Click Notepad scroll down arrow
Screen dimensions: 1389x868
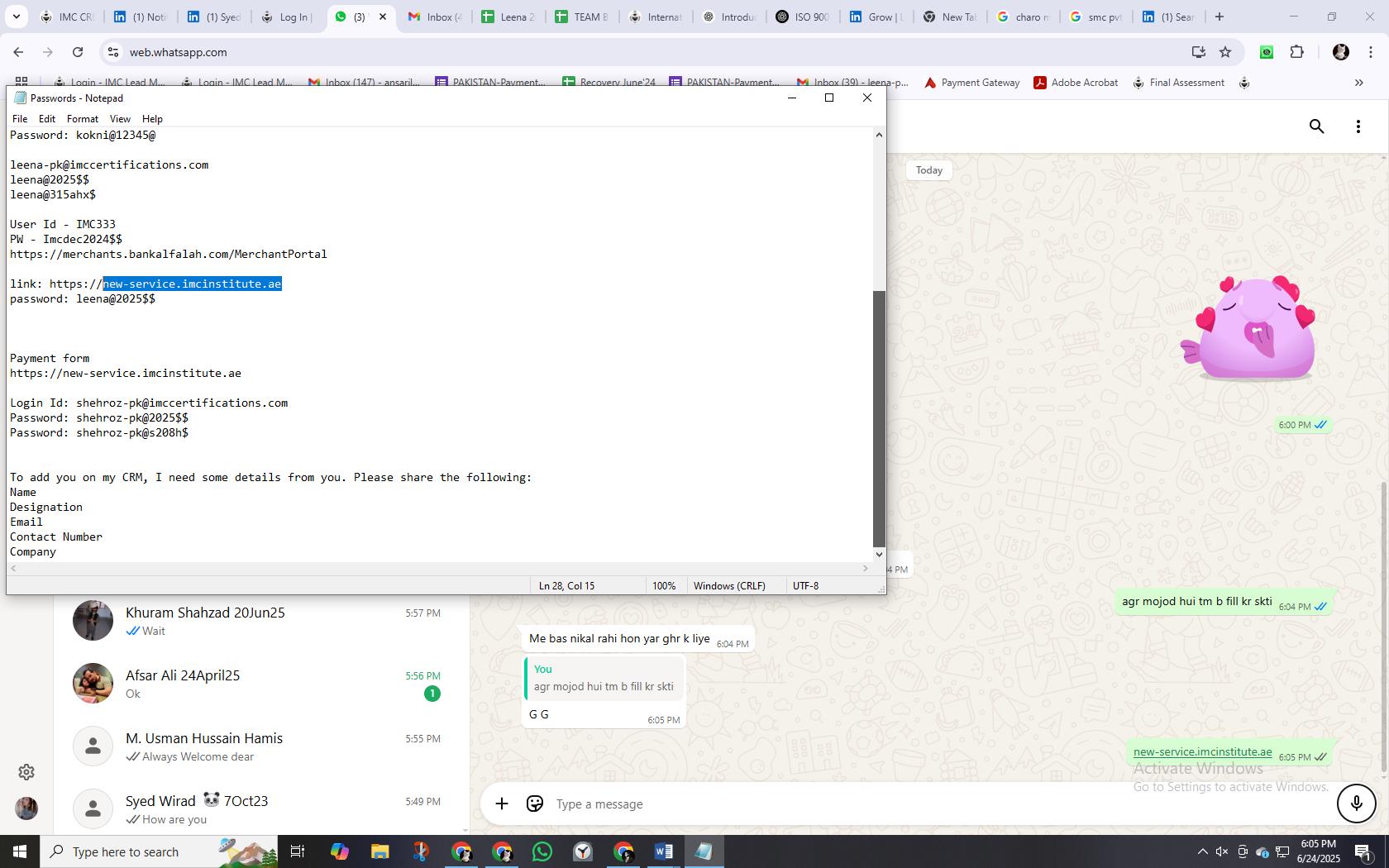click(879, 555)
